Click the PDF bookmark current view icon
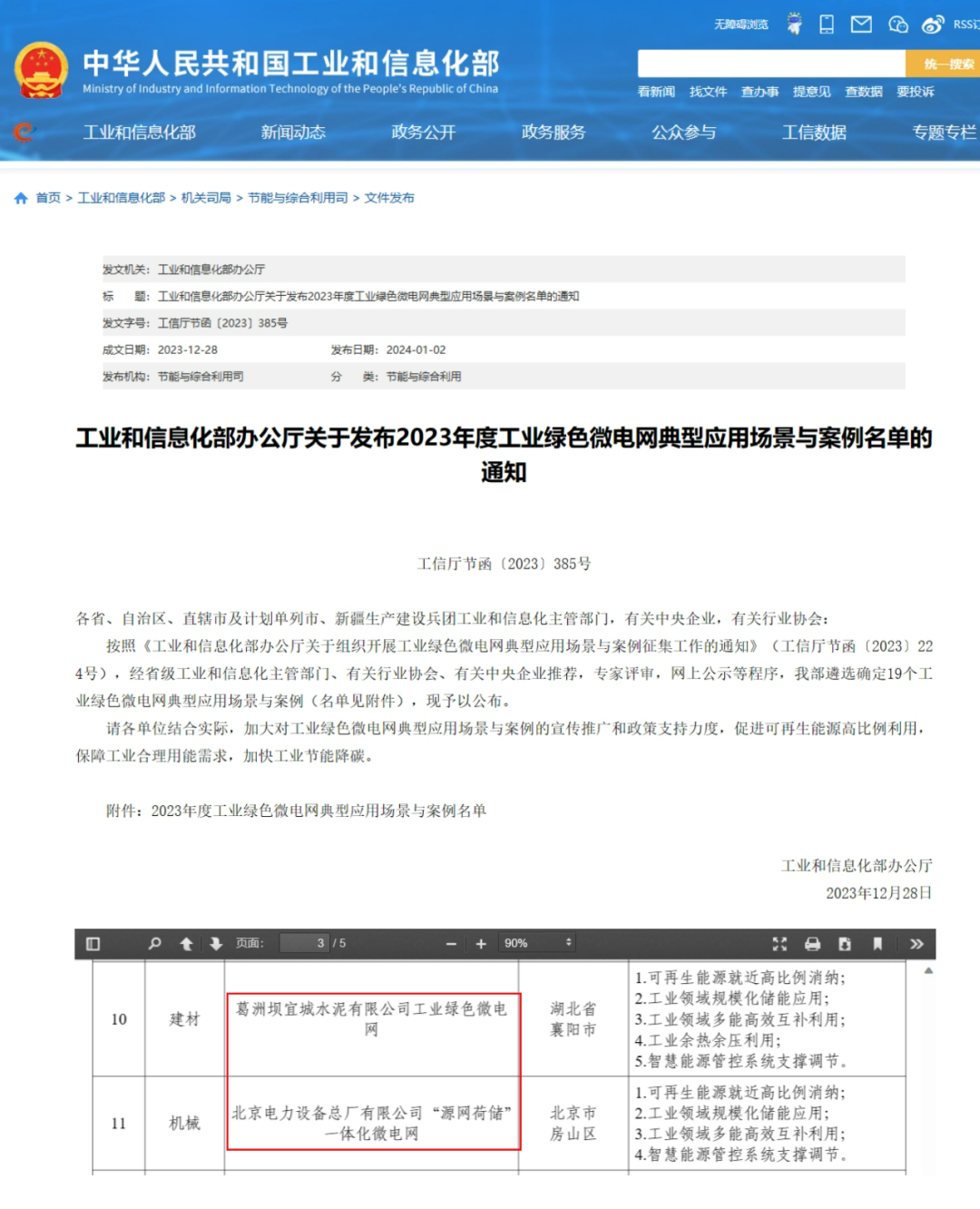Viewport: 980px width, 1209px height. click(x=877, y=944)
